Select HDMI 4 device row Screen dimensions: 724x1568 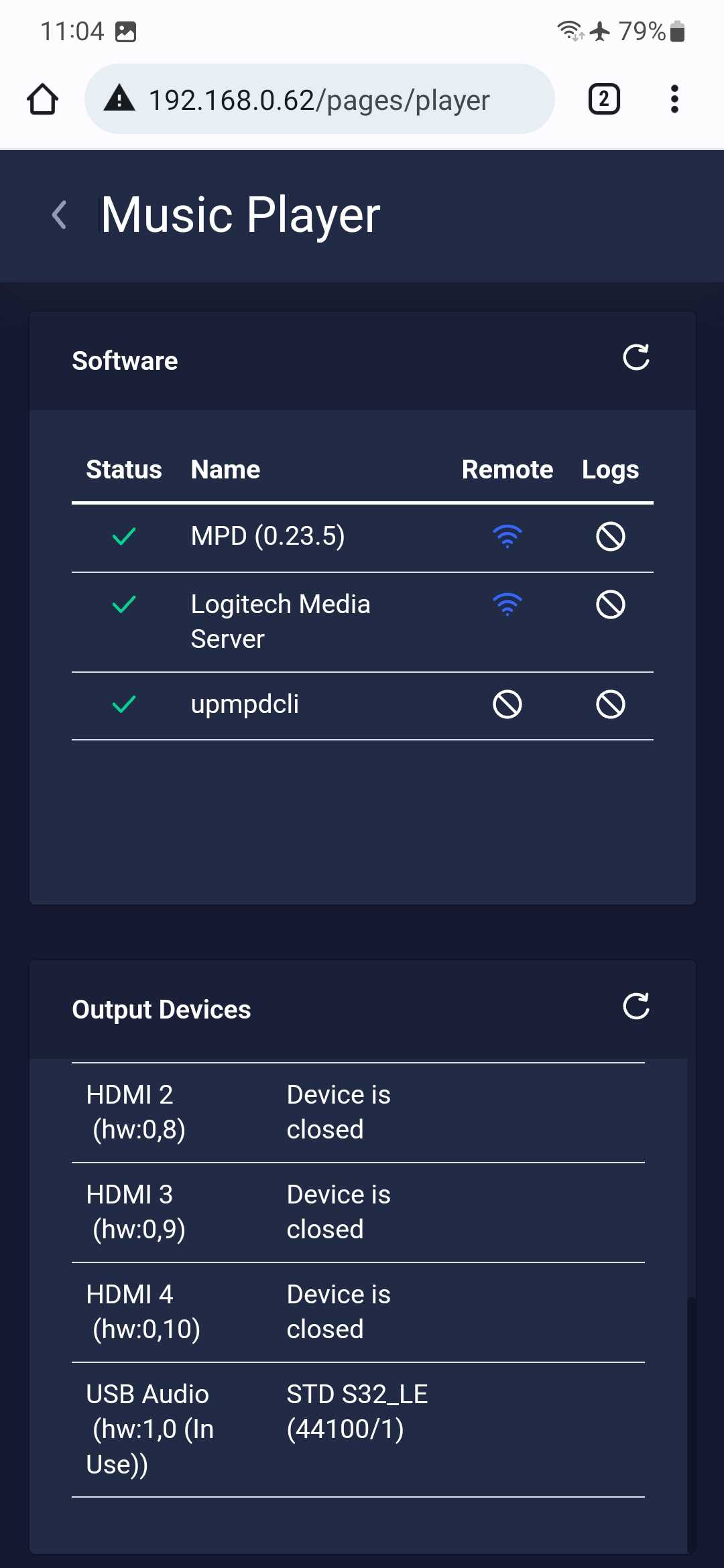[358, 1313]
